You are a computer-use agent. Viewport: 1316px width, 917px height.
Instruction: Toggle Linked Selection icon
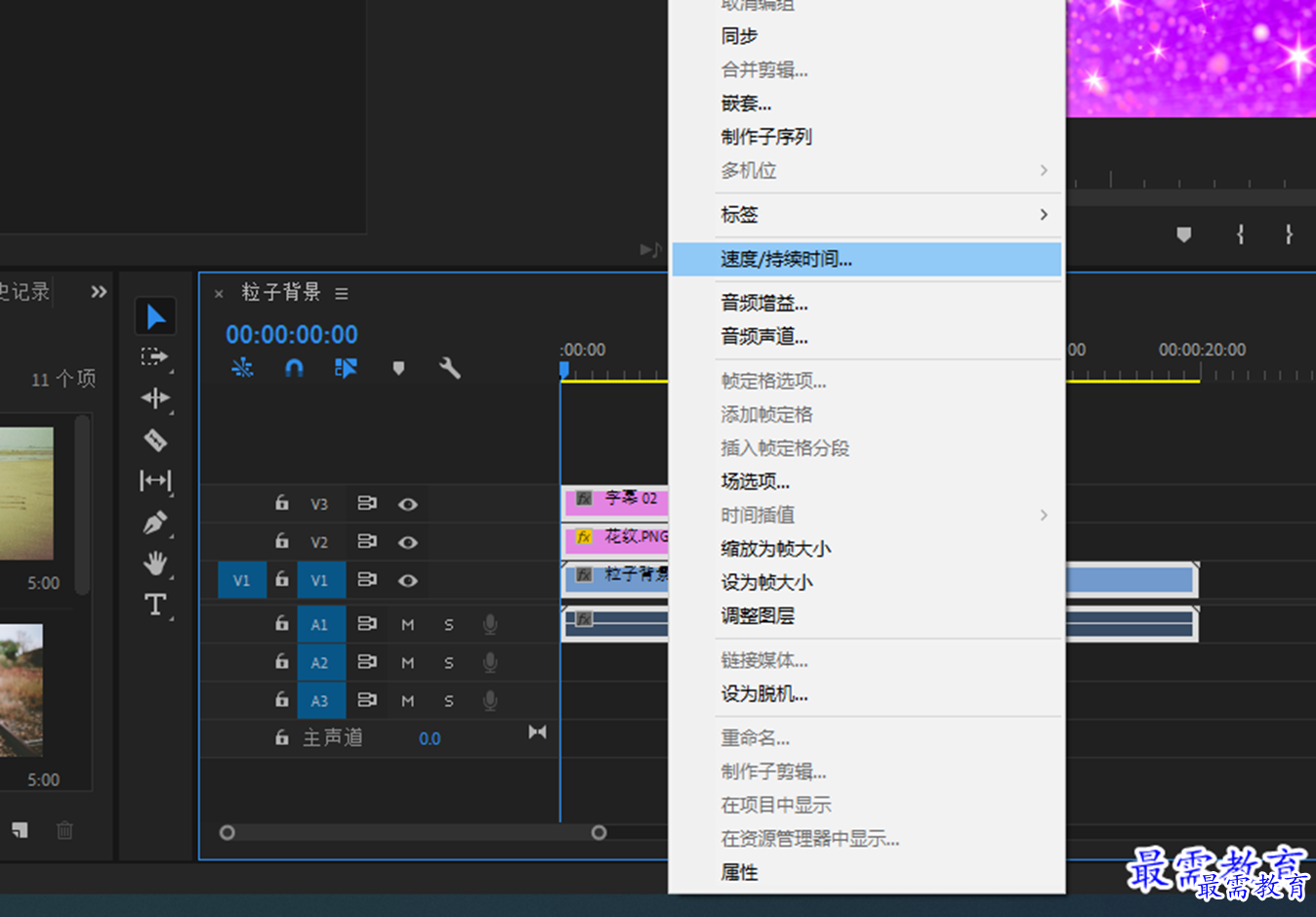346,367
